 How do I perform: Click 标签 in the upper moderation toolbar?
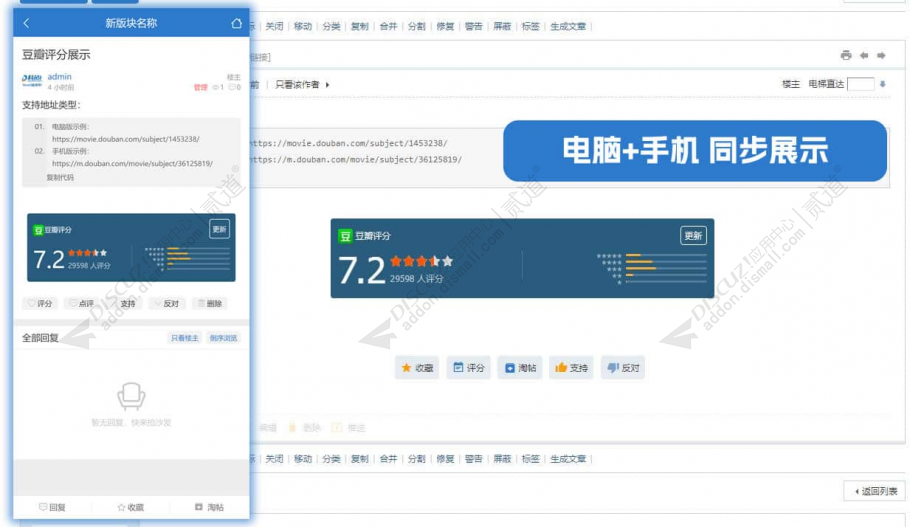[x=530, y=26]
